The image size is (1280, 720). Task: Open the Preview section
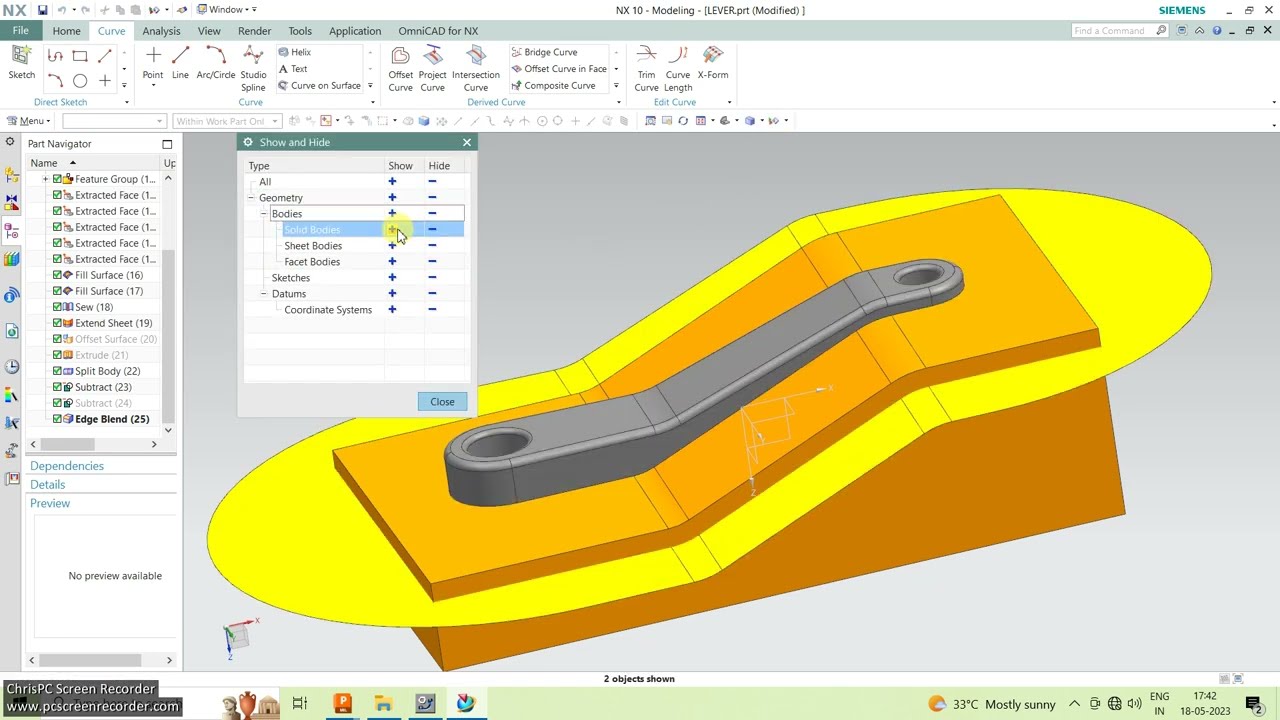point(50,503)
